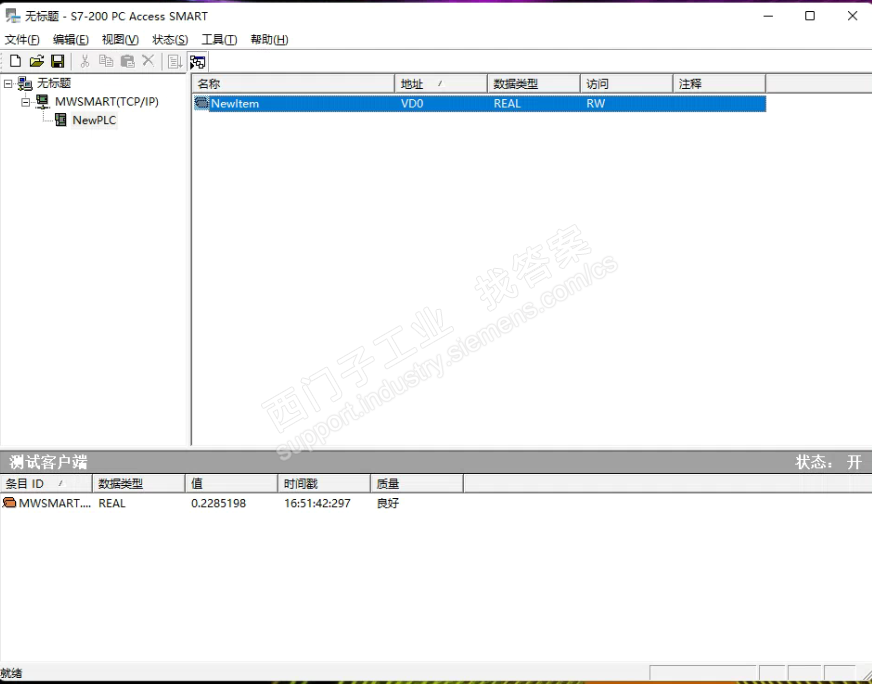Click the 良好 quality cell
The image size is (872, 684).
[388, 503]
